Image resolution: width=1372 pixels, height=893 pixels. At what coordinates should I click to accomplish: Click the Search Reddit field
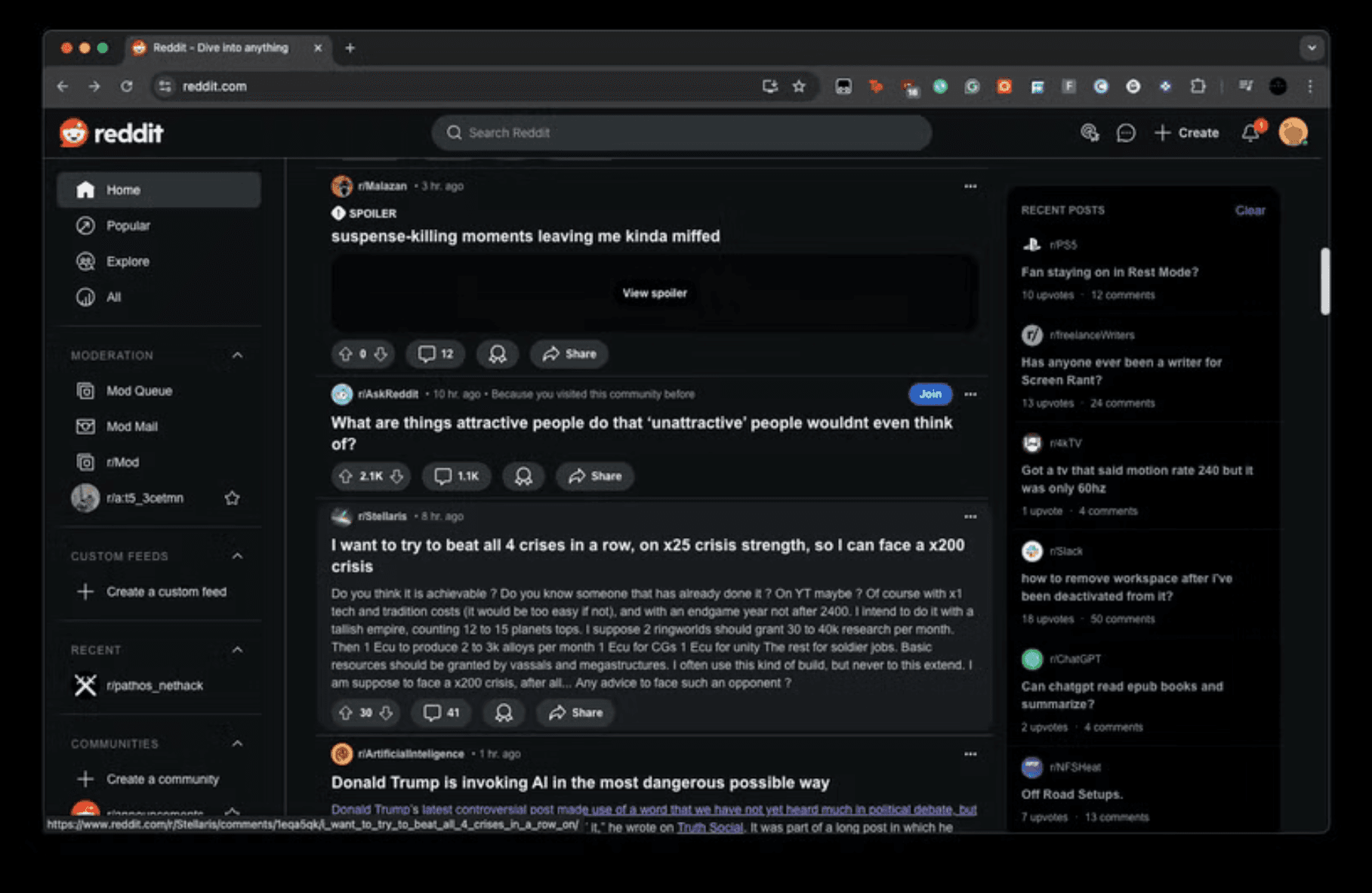click(681, 133)
